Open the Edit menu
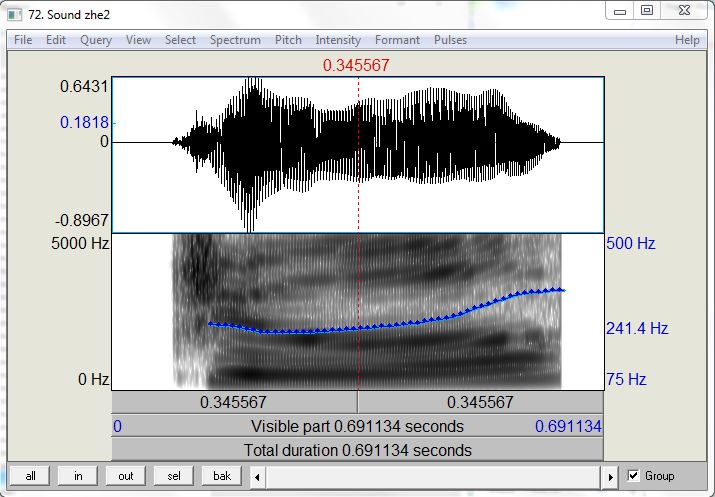This screenshot has width=715, height=497. click(x=56, y=40)
